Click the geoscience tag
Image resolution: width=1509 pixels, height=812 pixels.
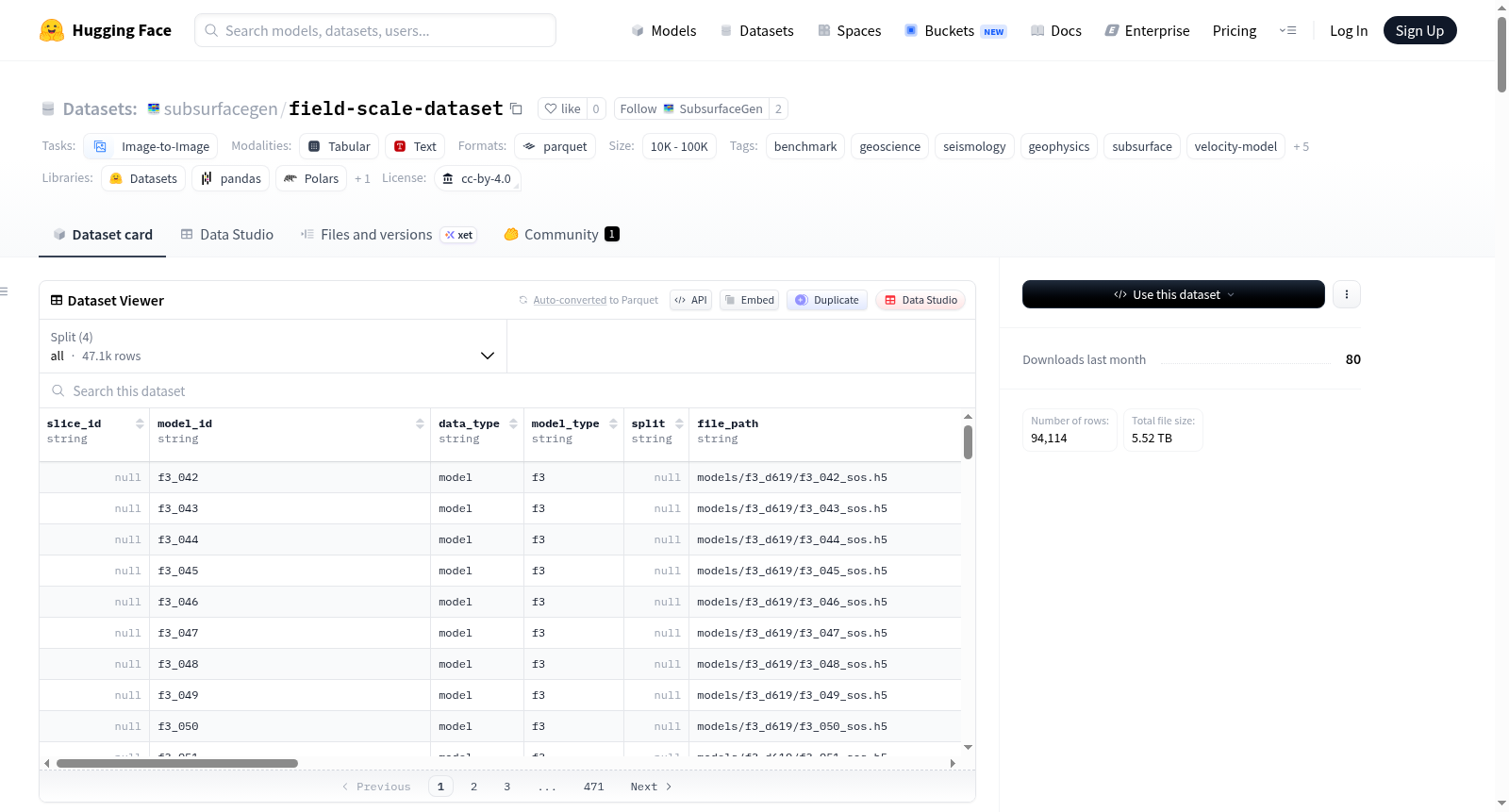coord(890,146)
